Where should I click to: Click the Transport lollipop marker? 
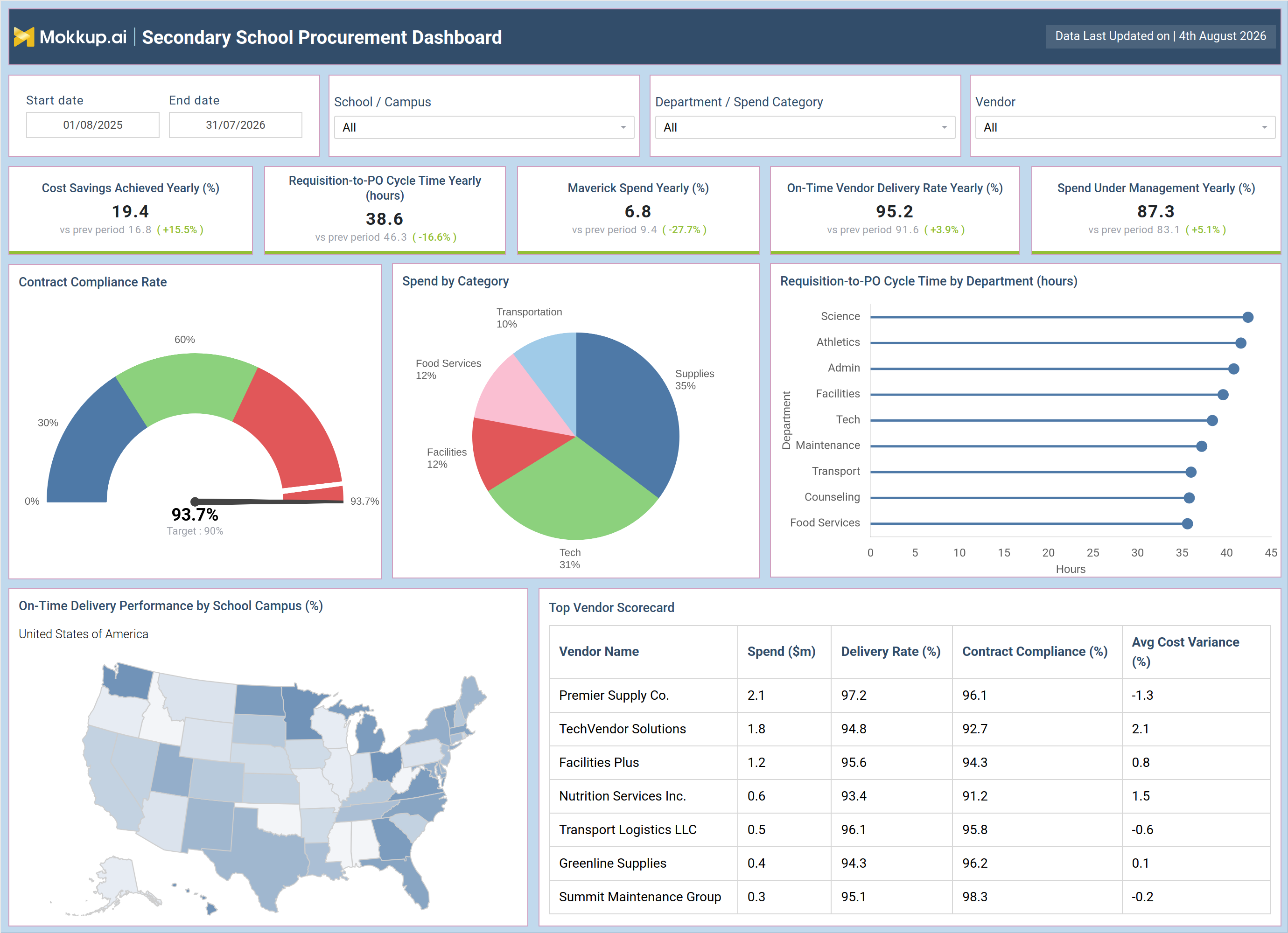pyautogui.click(x=1191, y=473)
